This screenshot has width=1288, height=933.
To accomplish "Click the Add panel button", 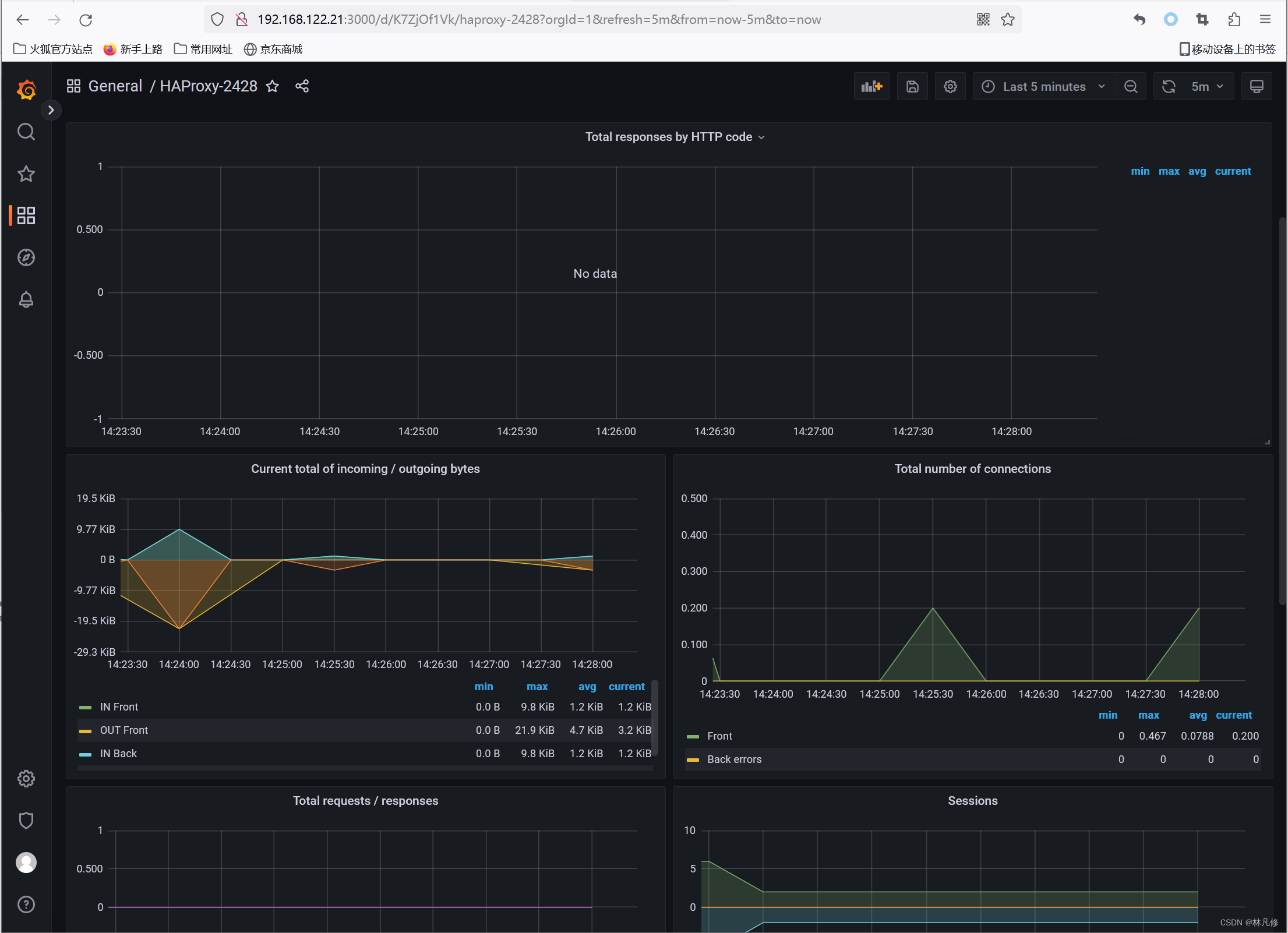I will tap(871, 87).
